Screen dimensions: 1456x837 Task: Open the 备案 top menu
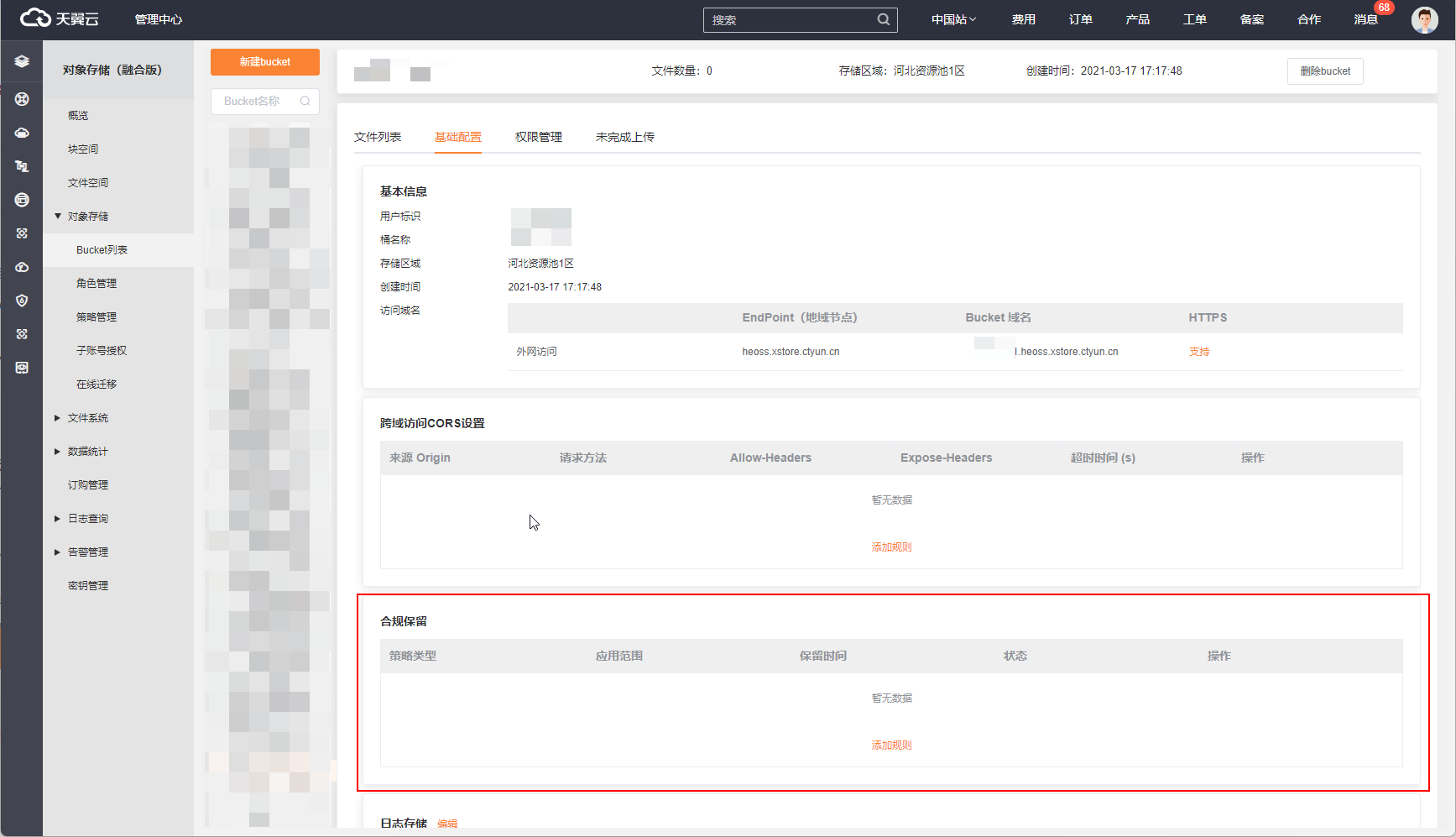1252,19
